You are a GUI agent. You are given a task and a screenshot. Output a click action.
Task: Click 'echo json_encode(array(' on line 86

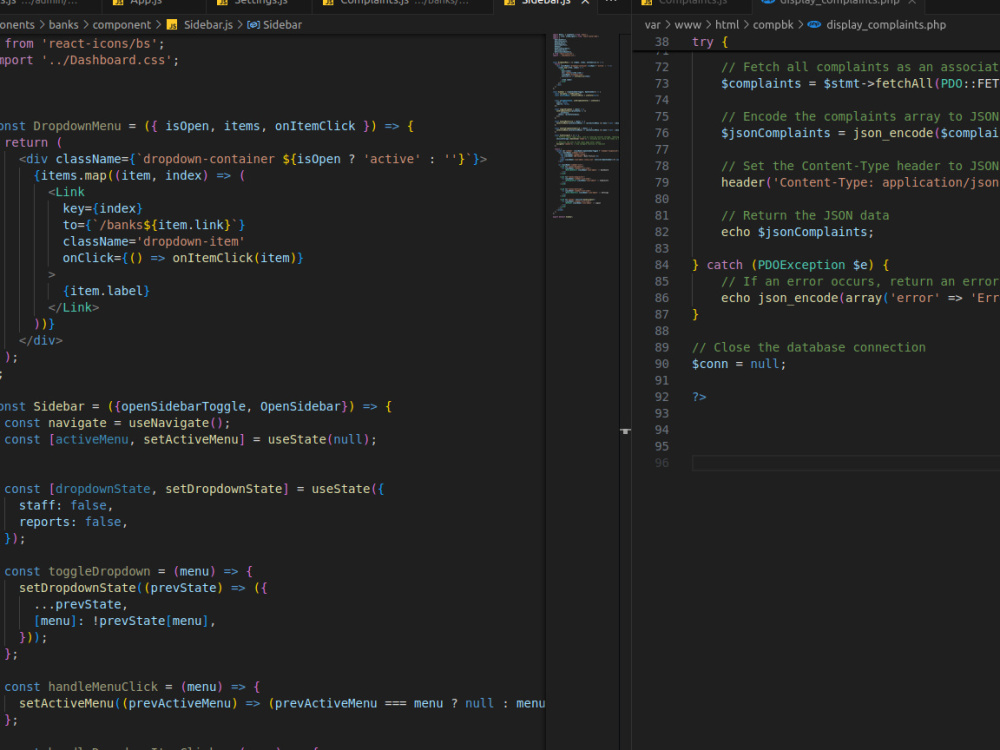pos(805,298)
